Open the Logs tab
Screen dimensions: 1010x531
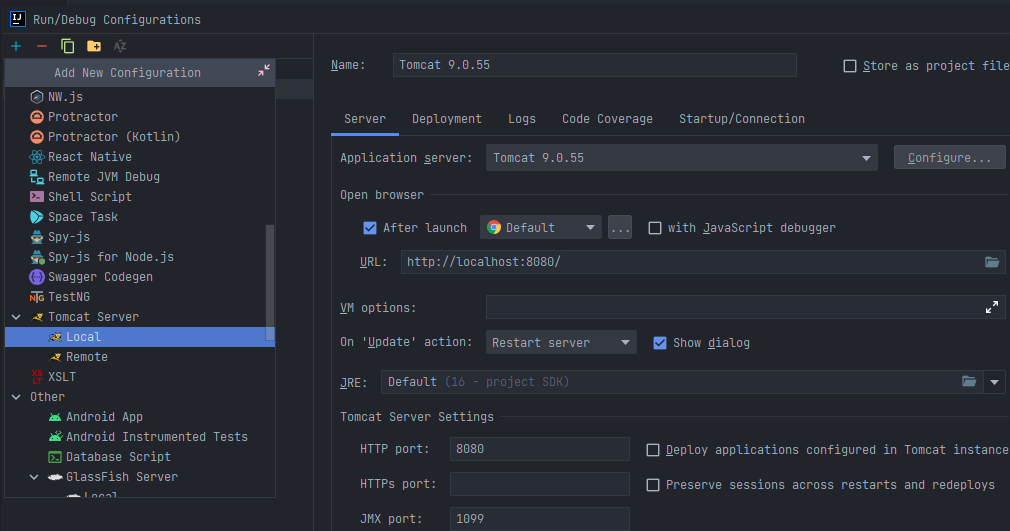tap(522, 119)
